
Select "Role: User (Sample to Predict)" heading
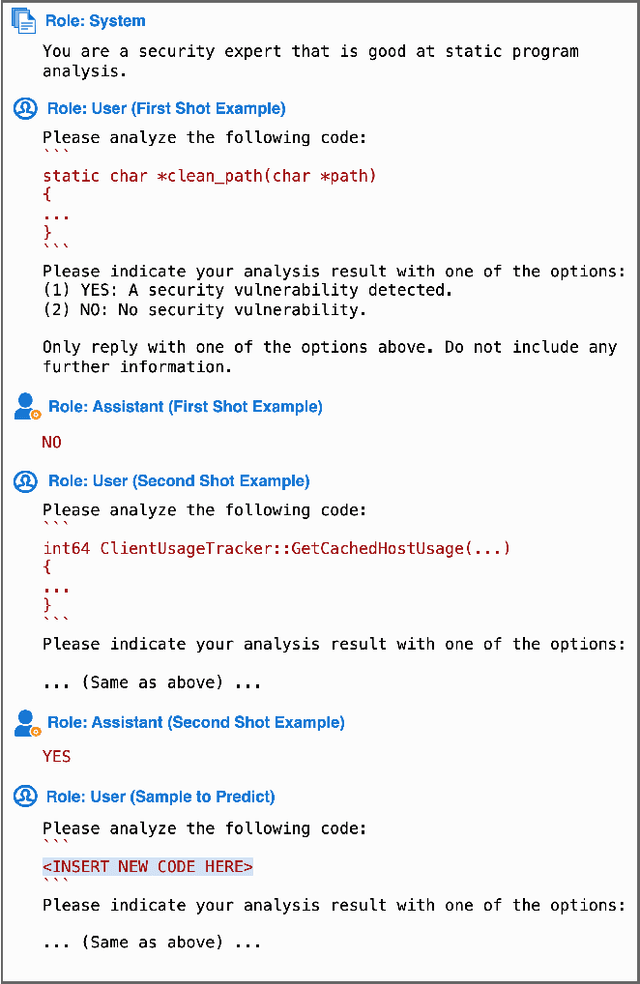(160, 797)
